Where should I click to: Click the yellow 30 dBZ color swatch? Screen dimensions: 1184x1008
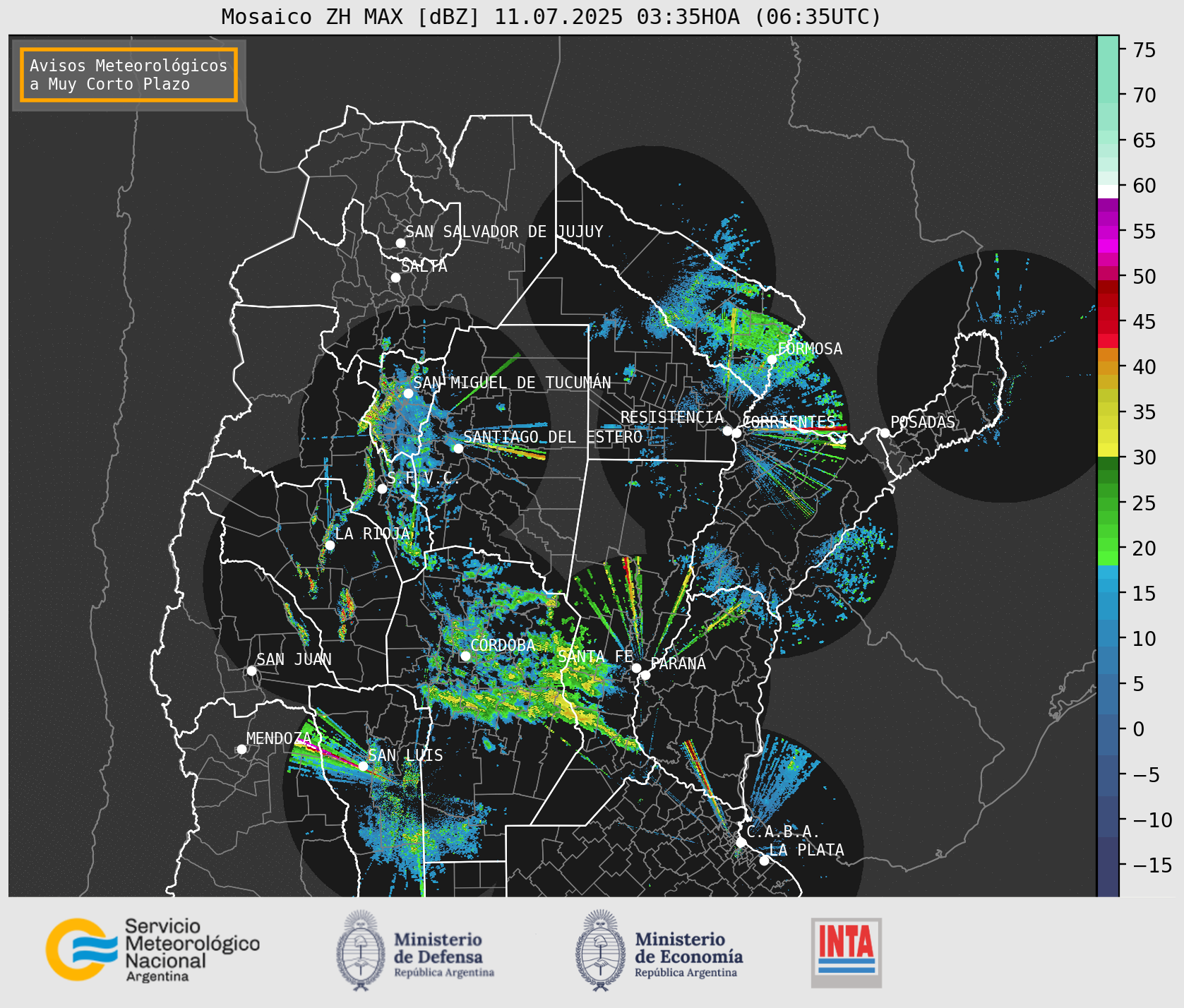(1108, 450)
